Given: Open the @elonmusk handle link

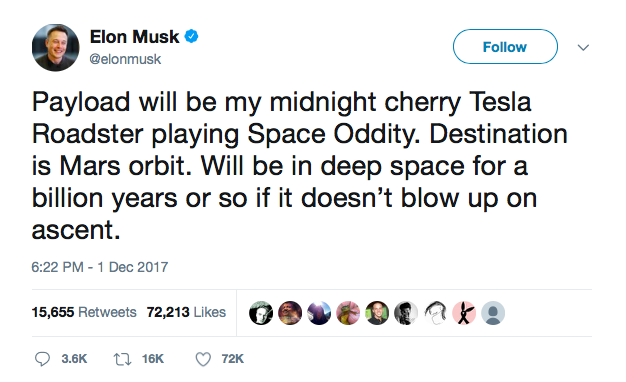Looking at the screenshot, I should pos(125,59).
